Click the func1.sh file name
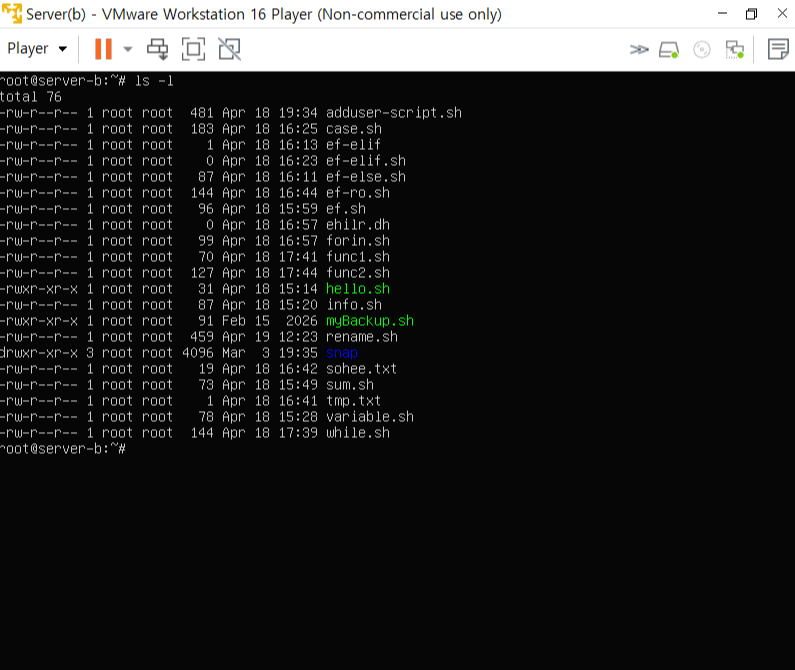This screenshot has width=795, height=670. point(358,257)
